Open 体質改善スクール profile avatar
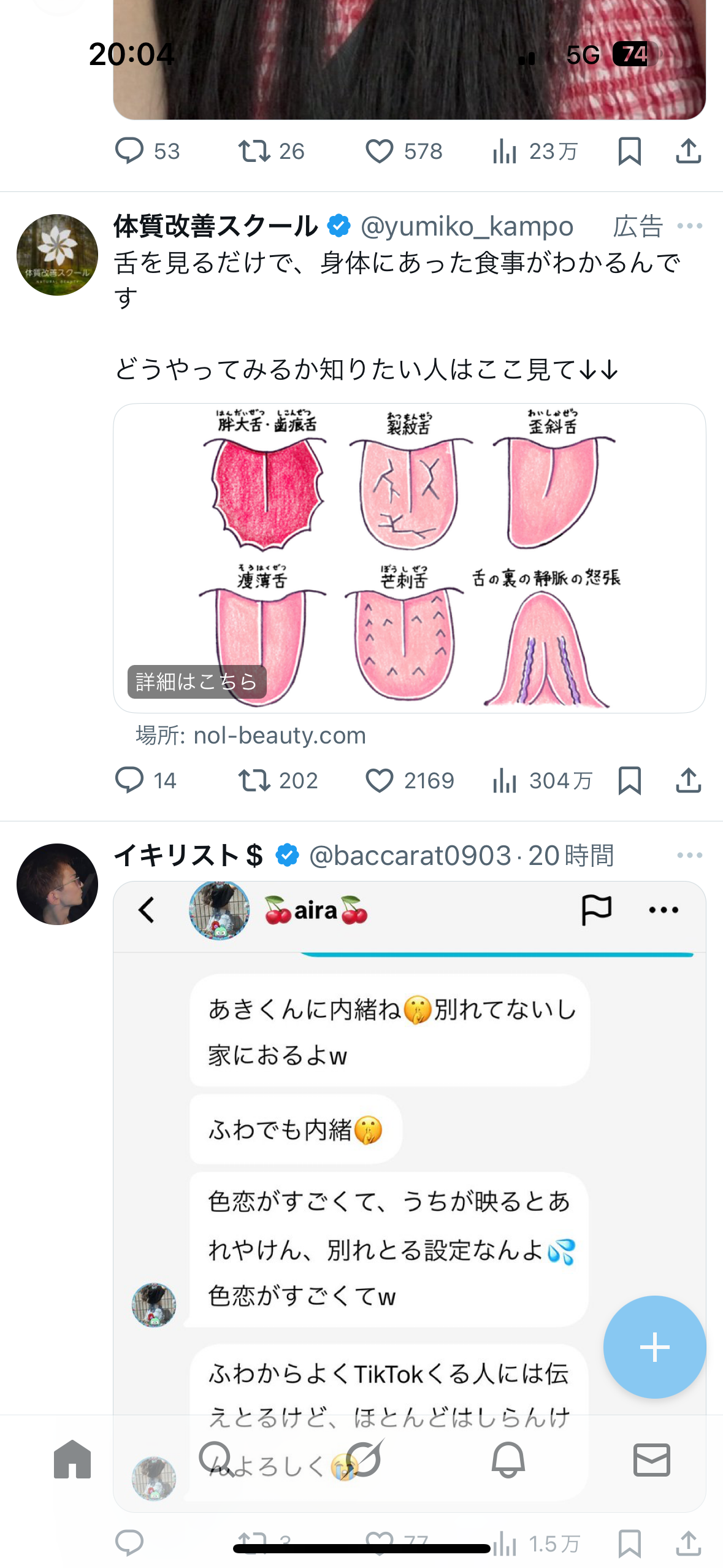 pos(57,255)
